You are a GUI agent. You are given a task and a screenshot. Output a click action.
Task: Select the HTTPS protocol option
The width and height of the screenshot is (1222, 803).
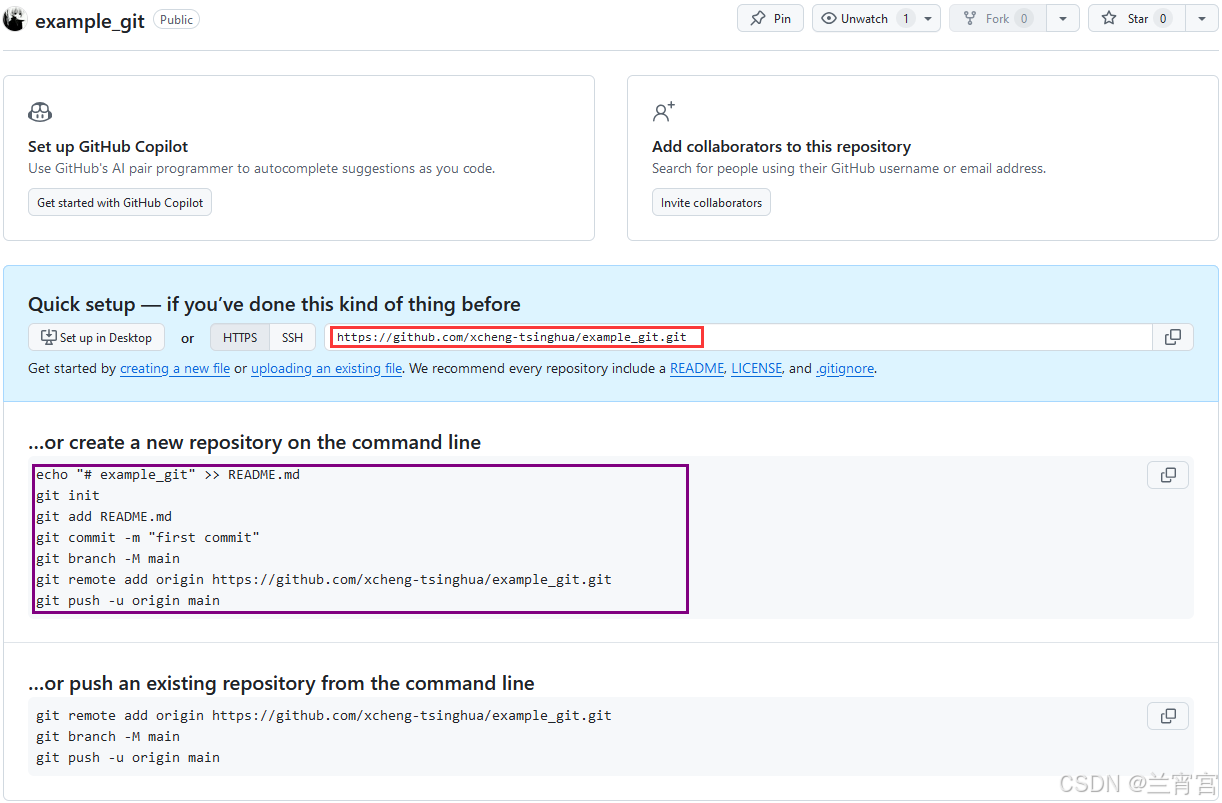[240, 337]
